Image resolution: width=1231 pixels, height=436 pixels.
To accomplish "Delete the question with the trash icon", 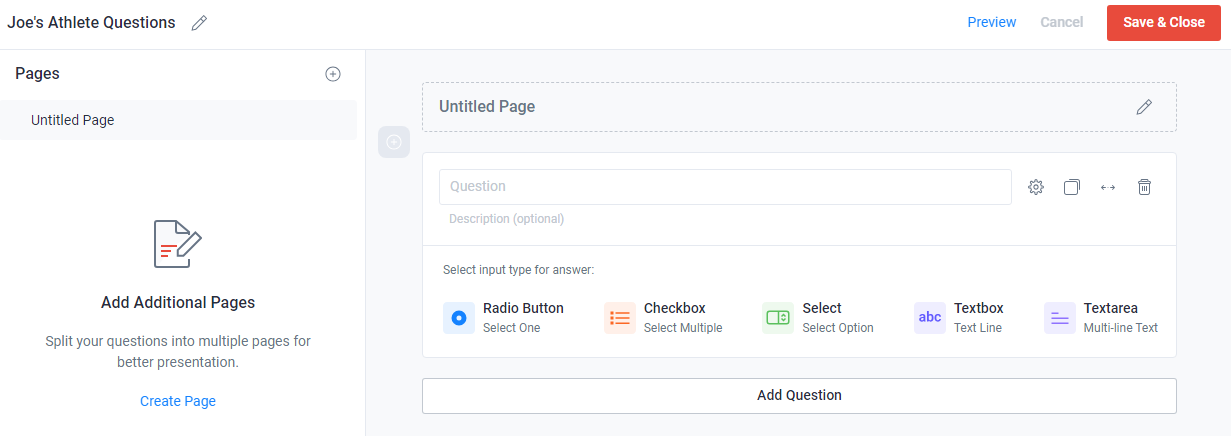I will pyautogui.click(x=1145, y=187).
